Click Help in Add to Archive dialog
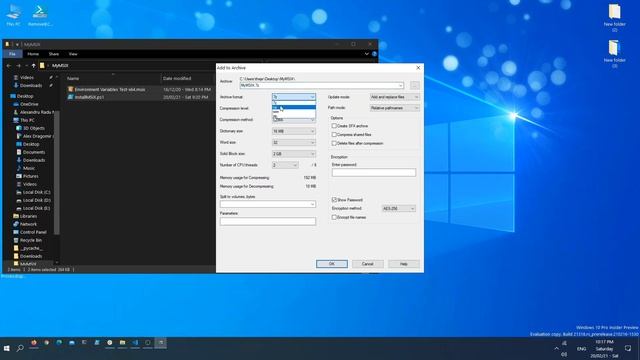Screen dimensions: 640x360 (x=404, y=264)
